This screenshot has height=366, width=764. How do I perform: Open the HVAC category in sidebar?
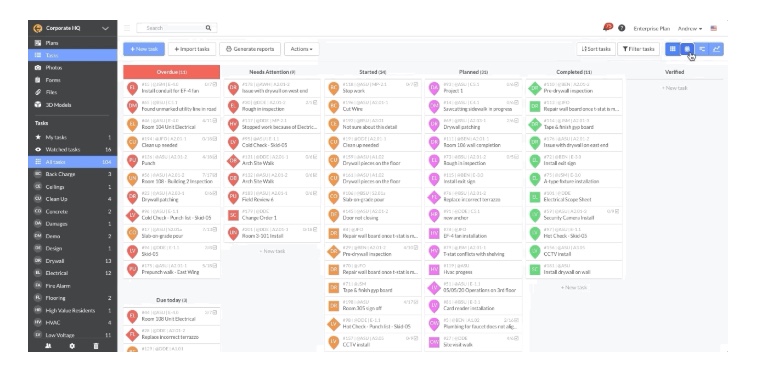click(73, 322)
